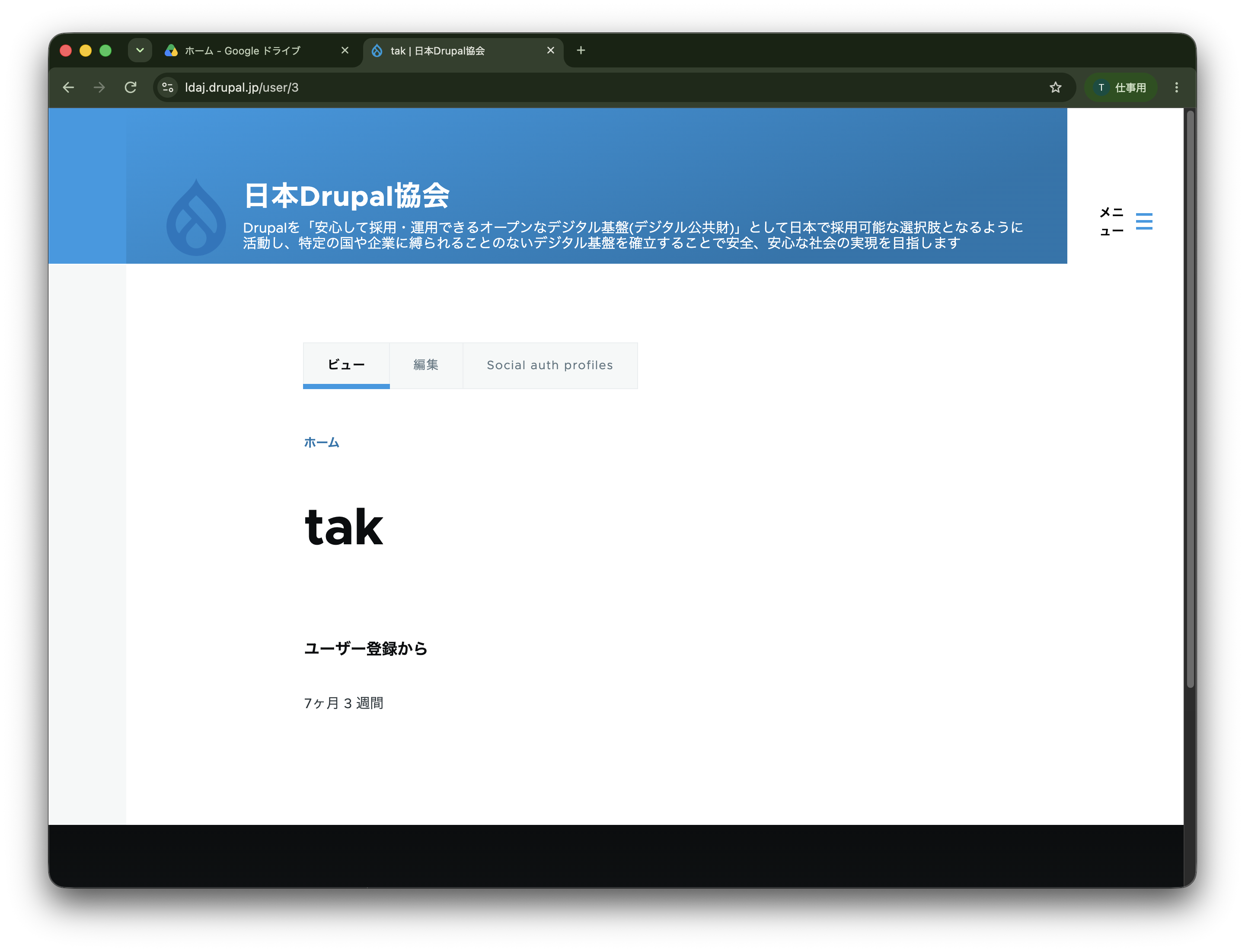Click the Drupal drop logo
Viewport: 1245px width, 952px height.
[x=196, y=217]
